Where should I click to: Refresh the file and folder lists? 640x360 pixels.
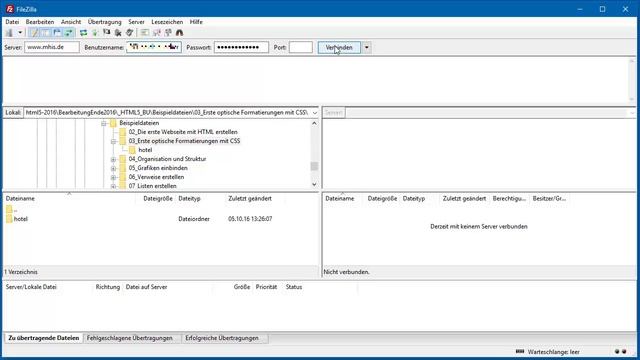83,33
